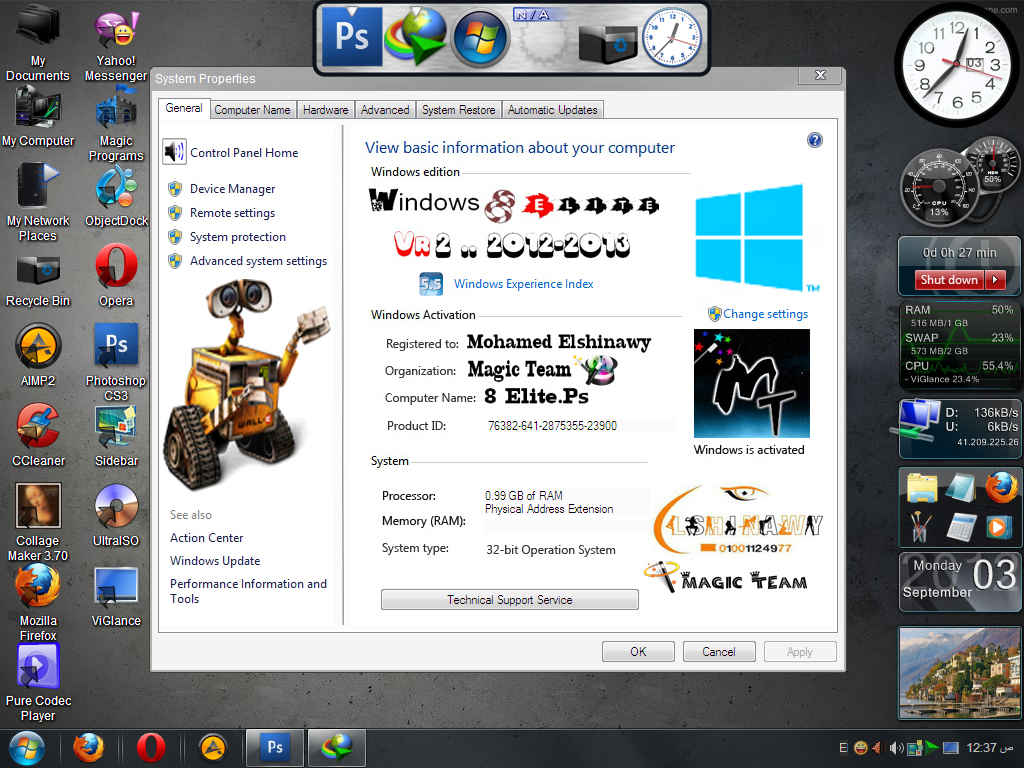The width and height of the screenshot is (1024, 768).
Task: Open AIMP2 audio player
Action: (x=38, y=345)
